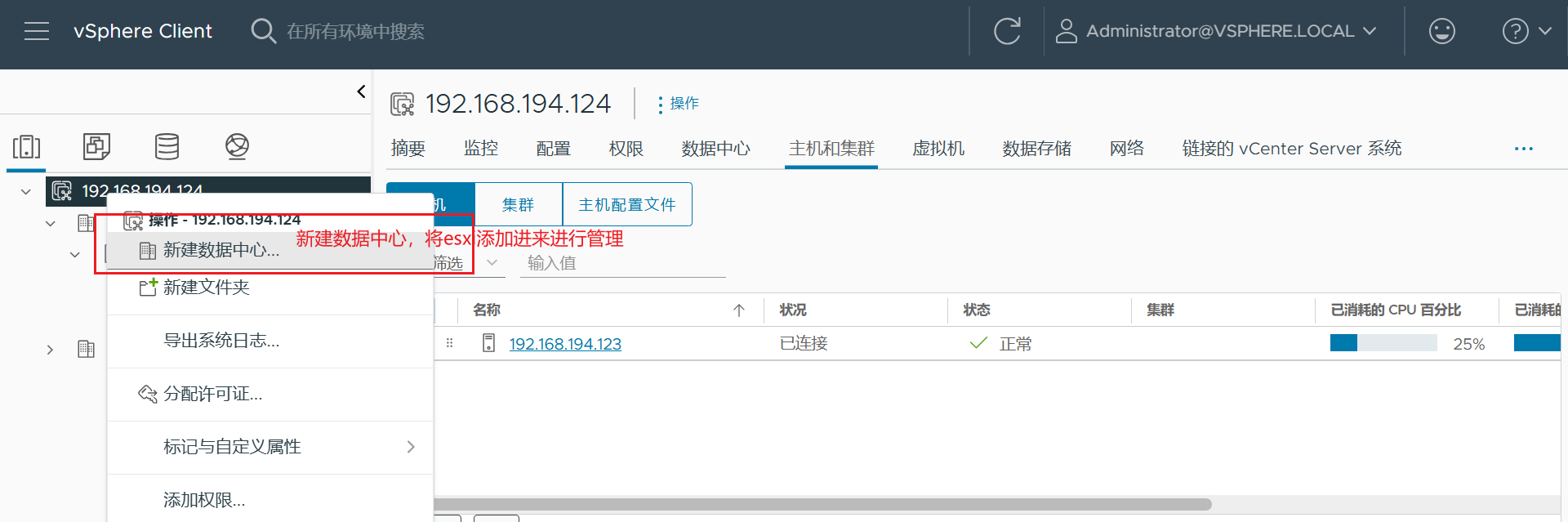The image size is (1568, 522).
Task: Click the 25% CPU usage bar
Action: [1383, 343]
